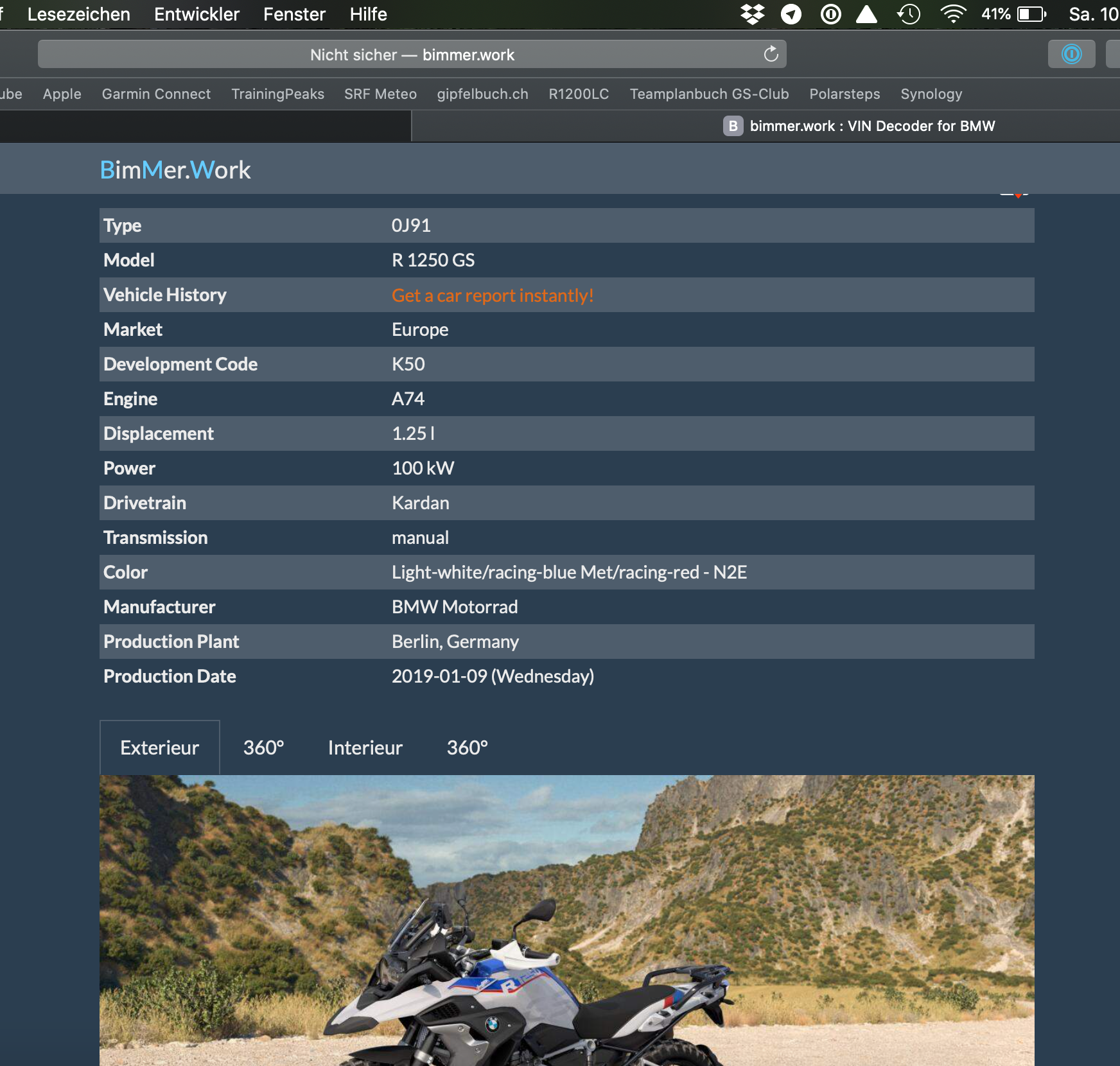Click the Market value Europe
The width and height of the screenshot is (1120, 1066).
point(420,329)
